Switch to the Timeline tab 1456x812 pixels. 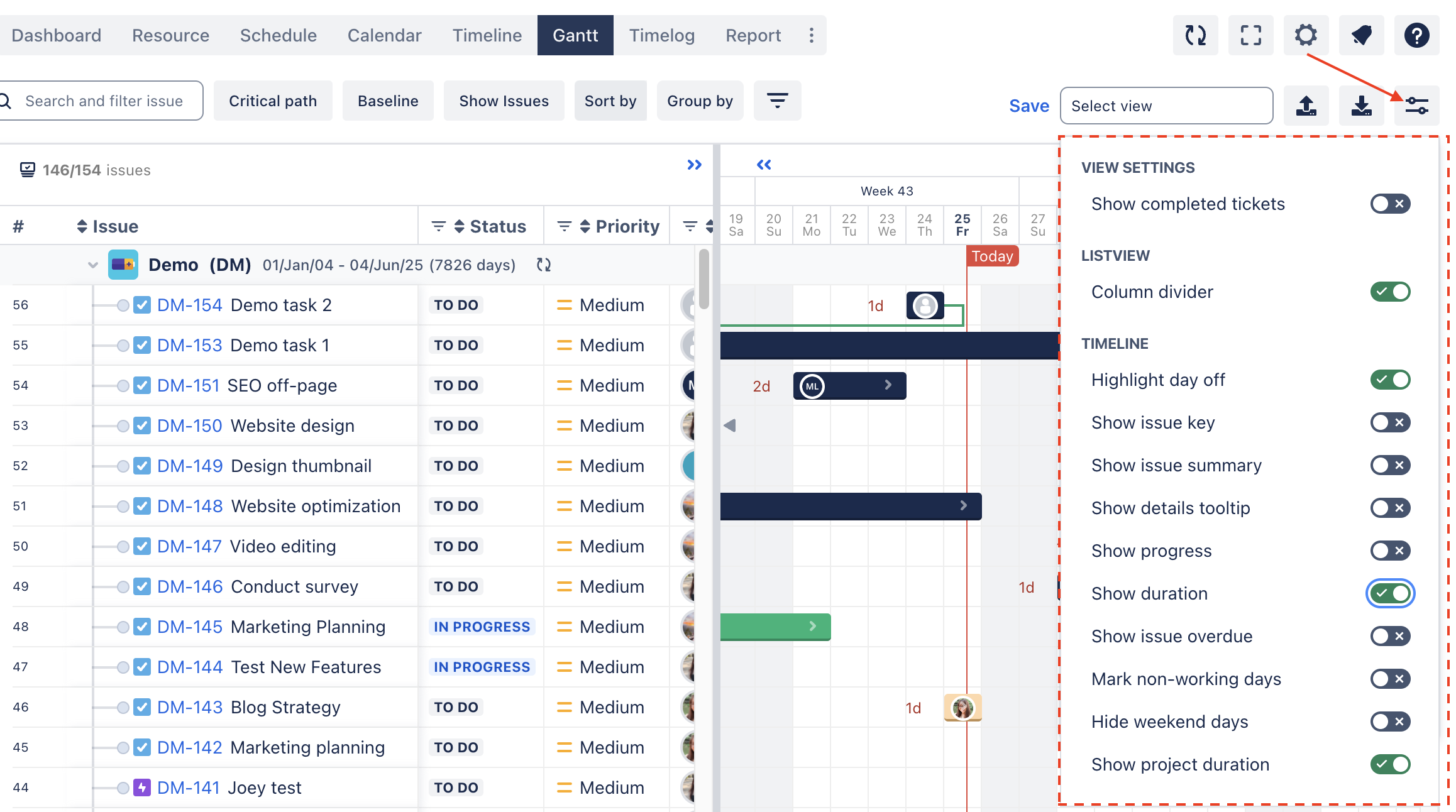(x=487, y=35)
